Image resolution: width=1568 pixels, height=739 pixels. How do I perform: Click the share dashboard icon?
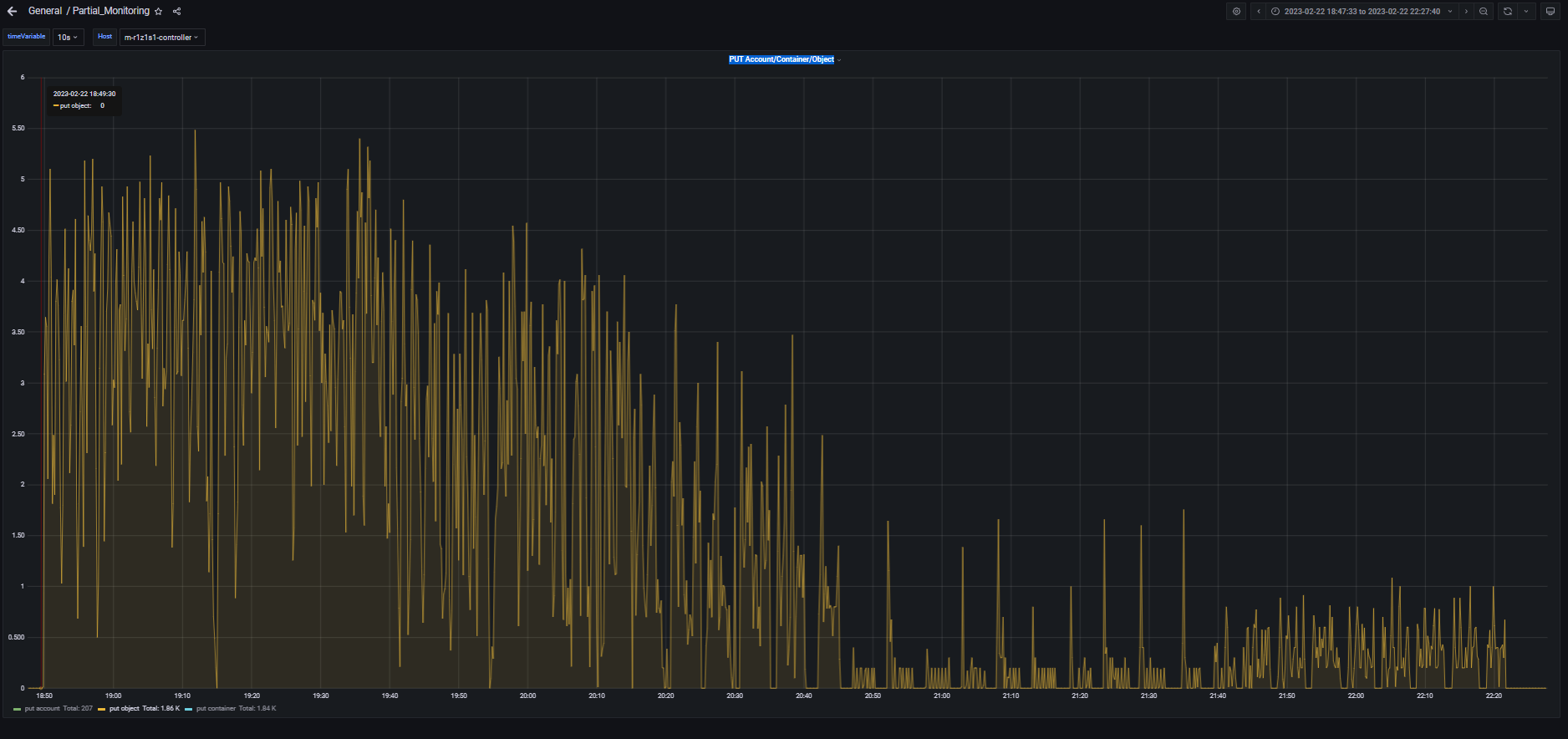point(176,12)
